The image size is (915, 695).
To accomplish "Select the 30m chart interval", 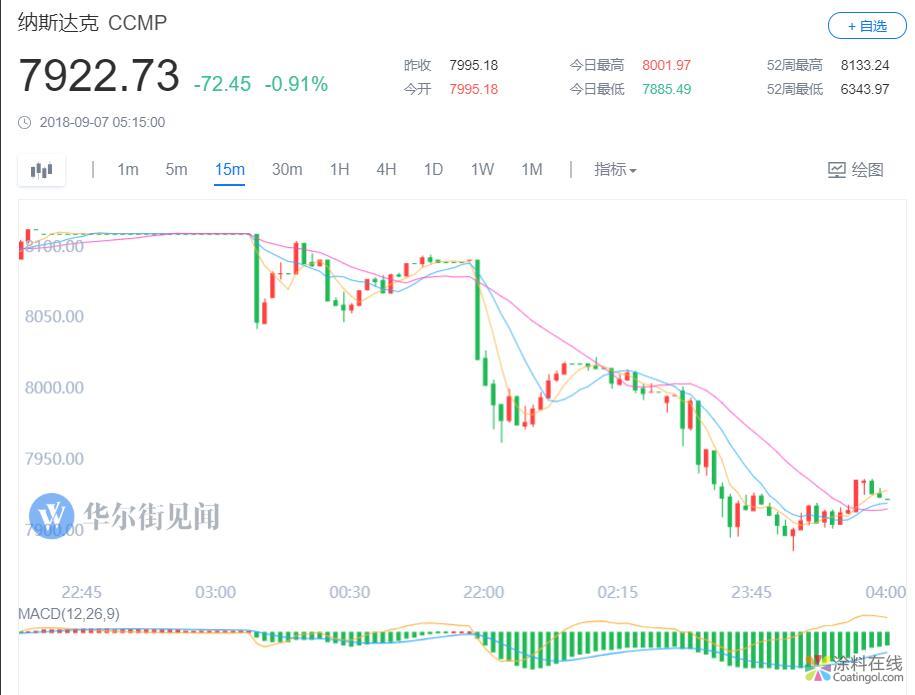I will (287, 170).
